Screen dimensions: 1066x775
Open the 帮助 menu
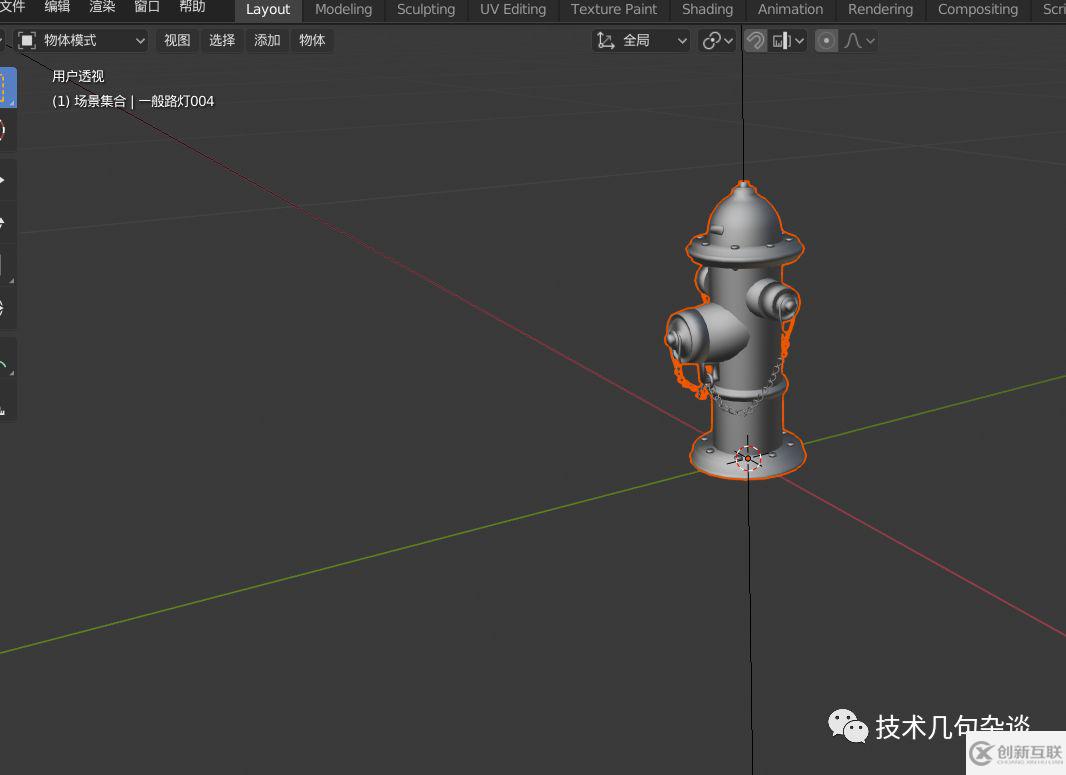pos(192,7)
